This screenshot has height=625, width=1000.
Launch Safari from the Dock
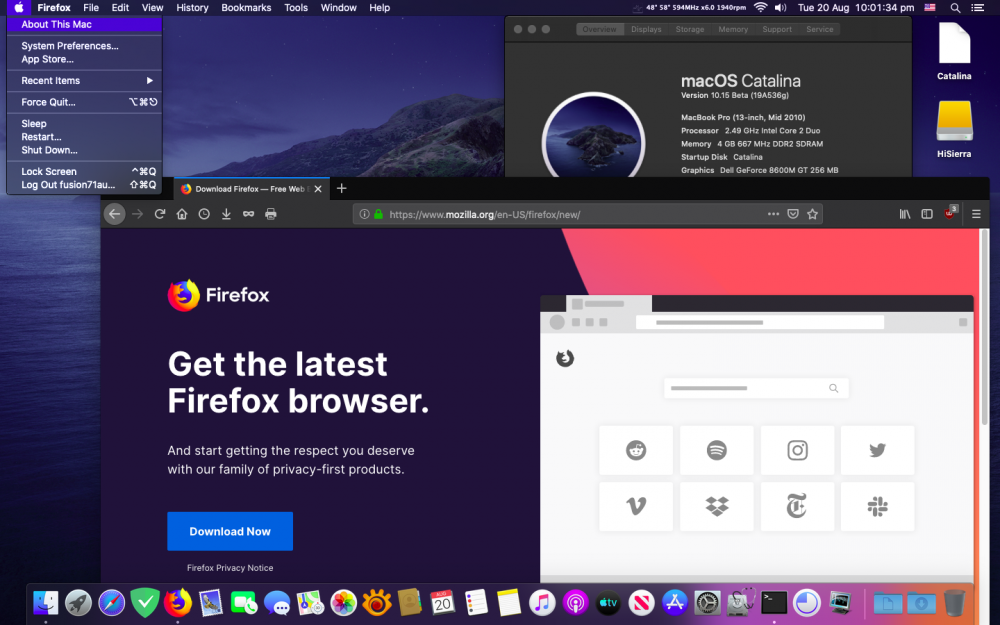coord(112,603)
